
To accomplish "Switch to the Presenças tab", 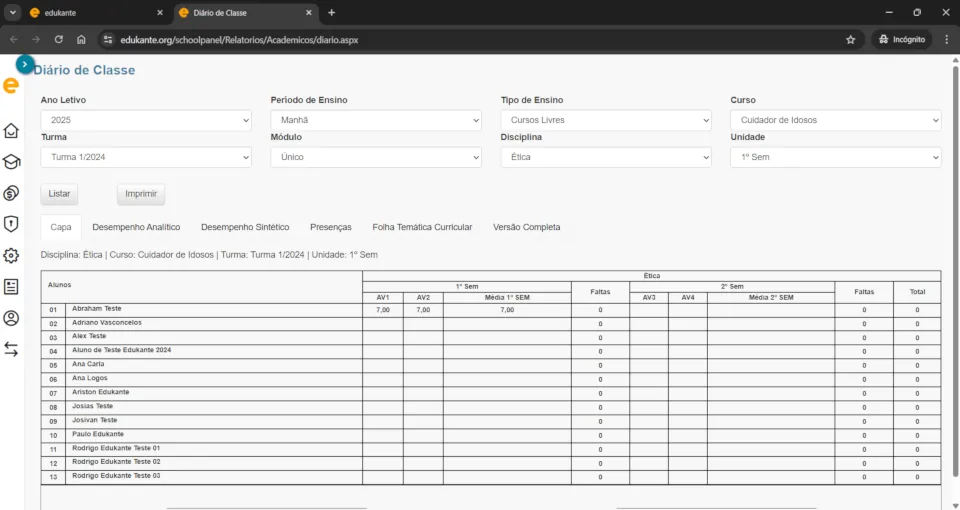I will [x=330, y=227].
